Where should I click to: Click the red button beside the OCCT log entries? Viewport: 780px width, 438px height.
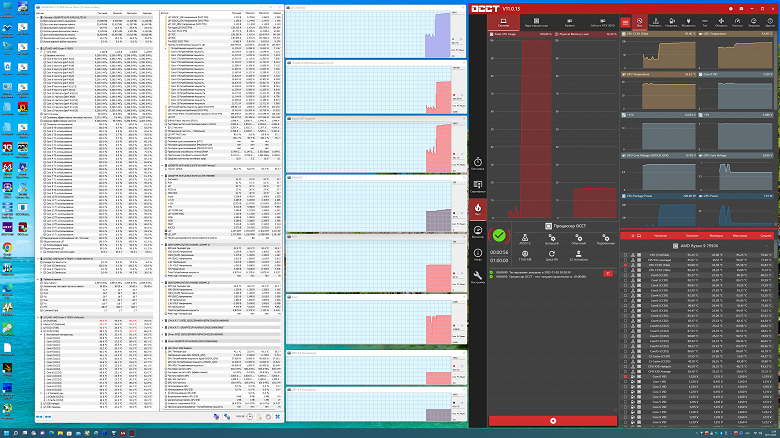tap(608, 273)
